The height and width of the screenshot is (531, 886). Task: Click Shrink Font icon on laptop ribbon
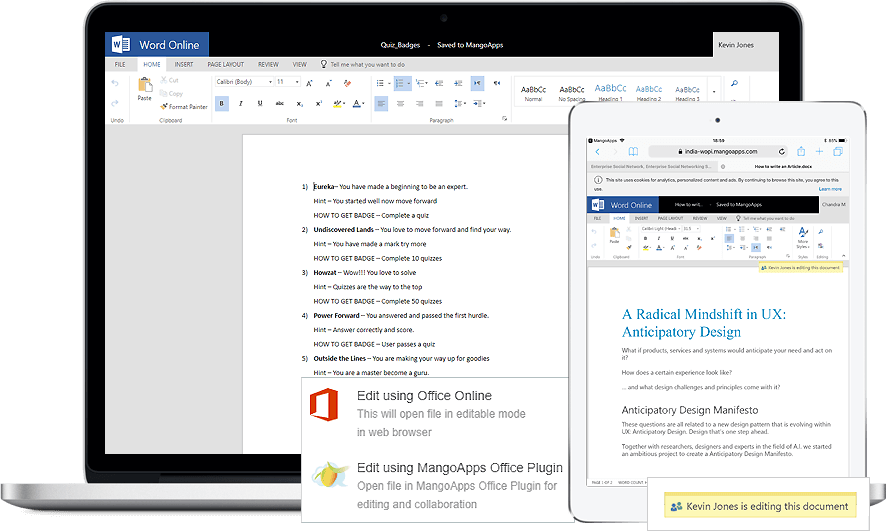click(x=328, y=83)
